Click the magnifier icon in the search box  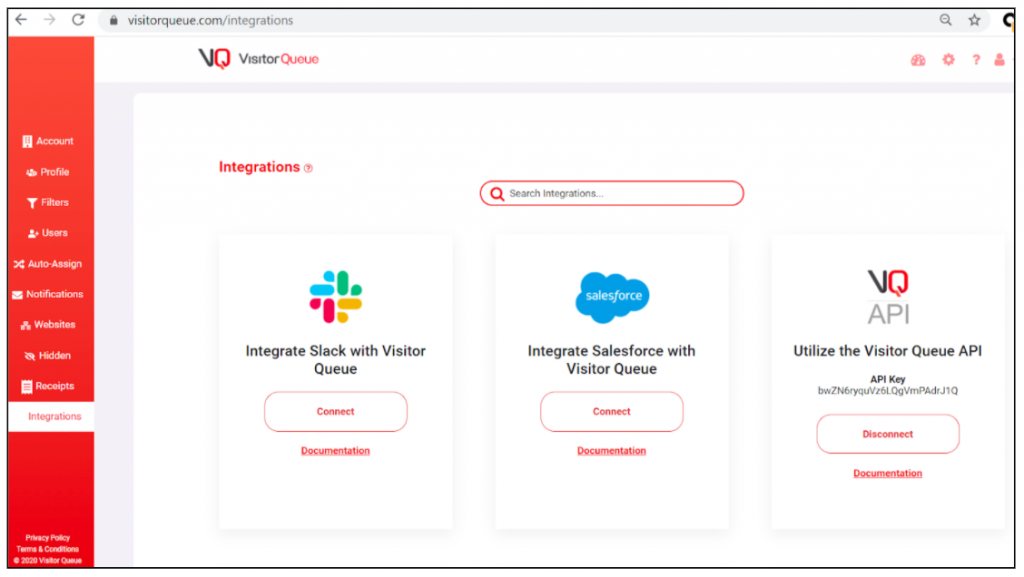coord(497,194)
